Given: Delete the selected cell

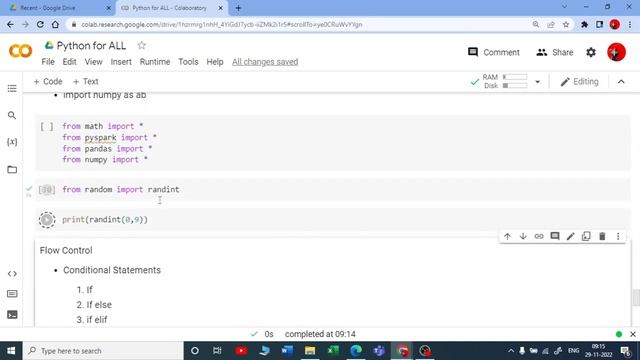Looking at the screenshot, I should click(x=602, y=236).
